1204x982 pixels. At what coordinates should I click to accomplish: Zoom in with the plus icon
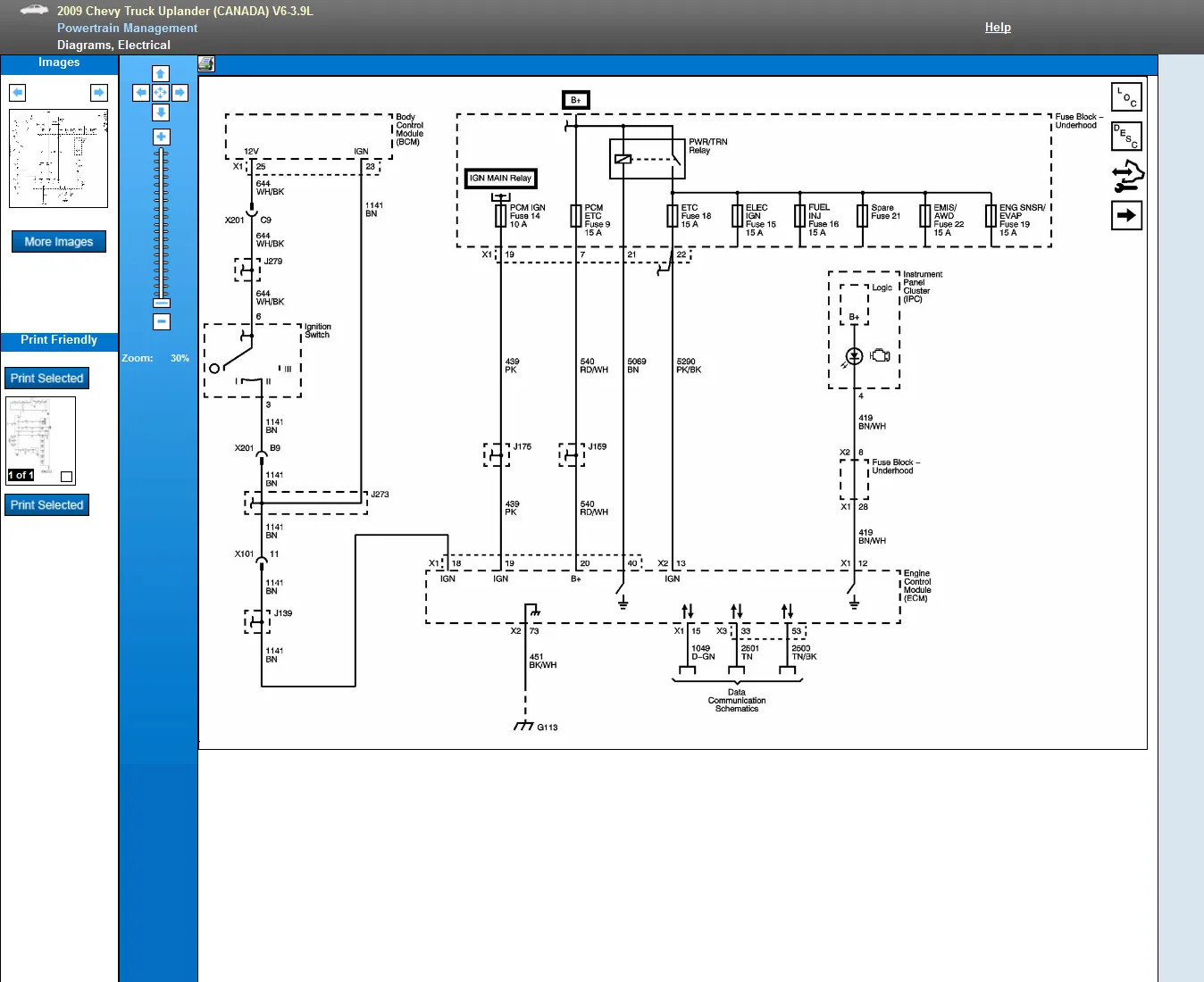pos(161,137)
